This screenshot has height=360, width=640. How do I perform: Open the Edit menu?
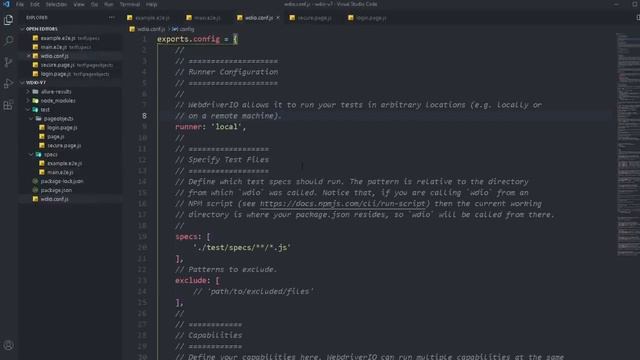pyautogui.click(x=35, y=4)
